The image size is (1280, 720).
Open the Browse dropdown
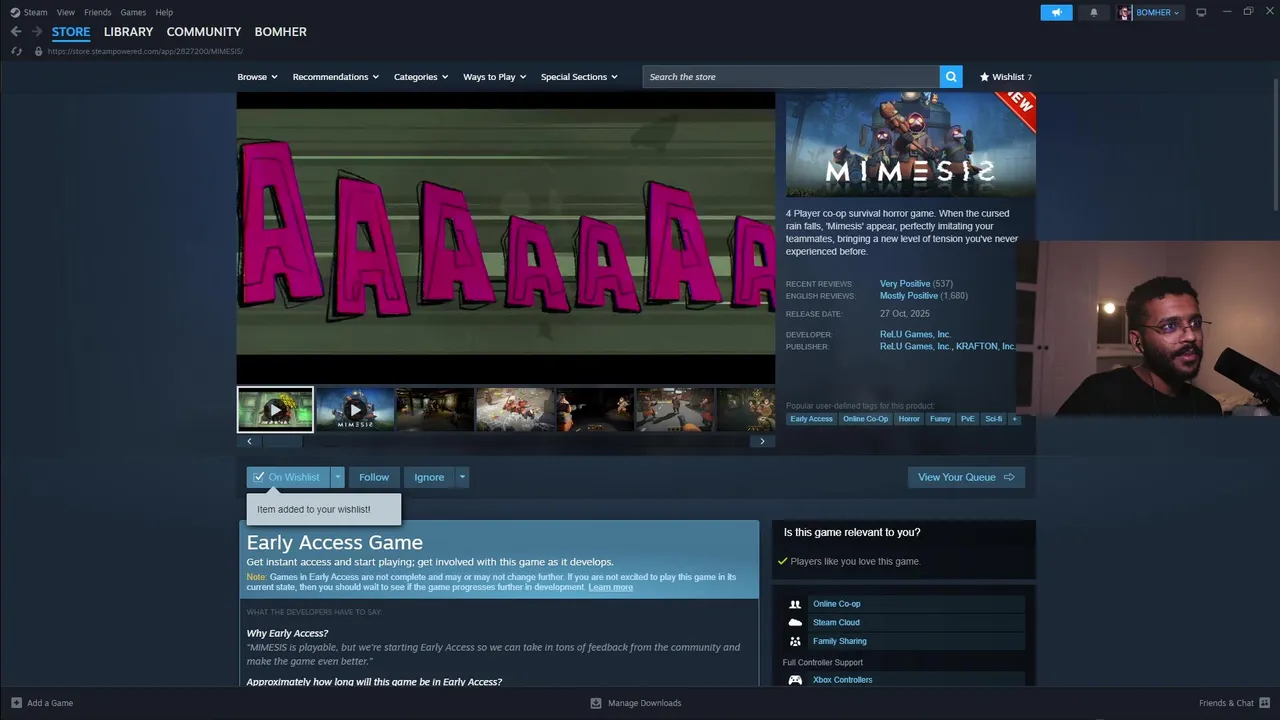pos(257,77)
